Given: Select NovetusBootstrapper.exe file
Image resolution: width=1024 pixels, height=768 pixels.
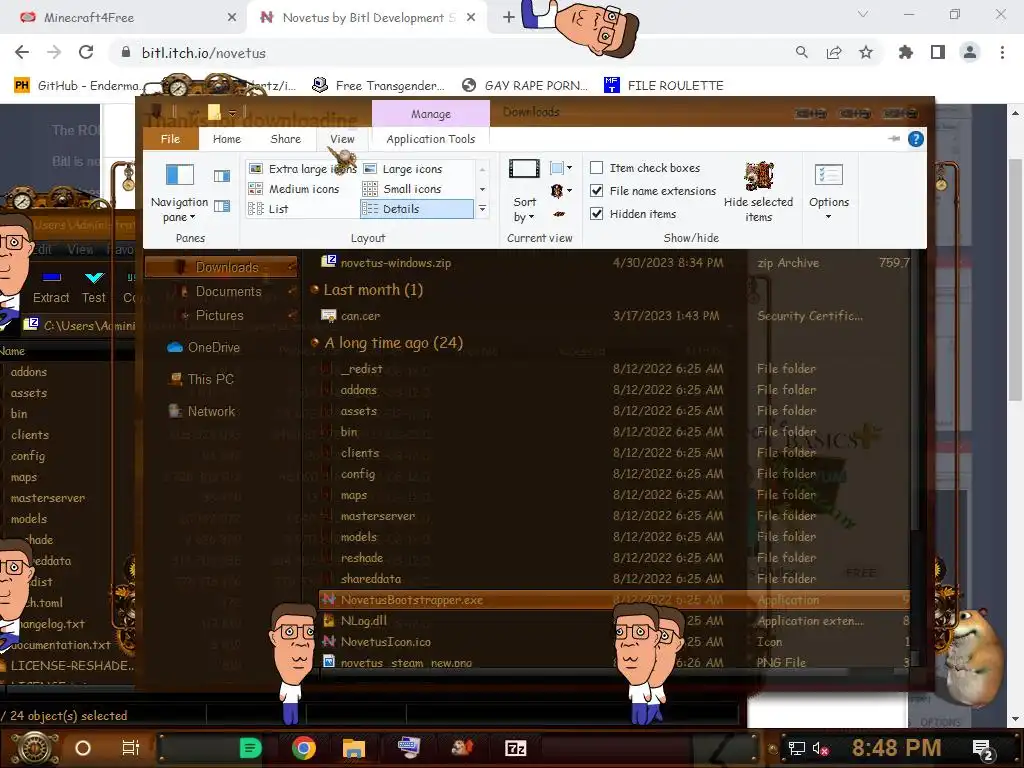Looking at the screenshot, I should 614,600.
